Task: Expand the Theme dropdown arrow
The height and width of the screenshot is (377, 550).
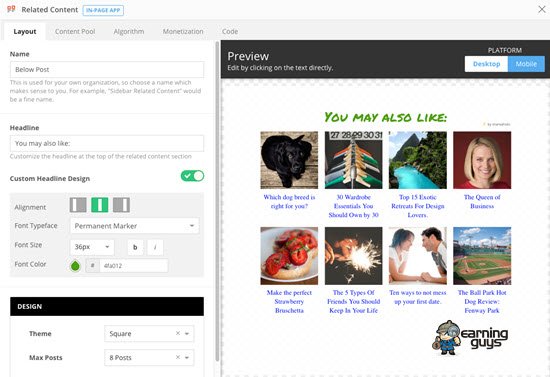Action: 187,334
